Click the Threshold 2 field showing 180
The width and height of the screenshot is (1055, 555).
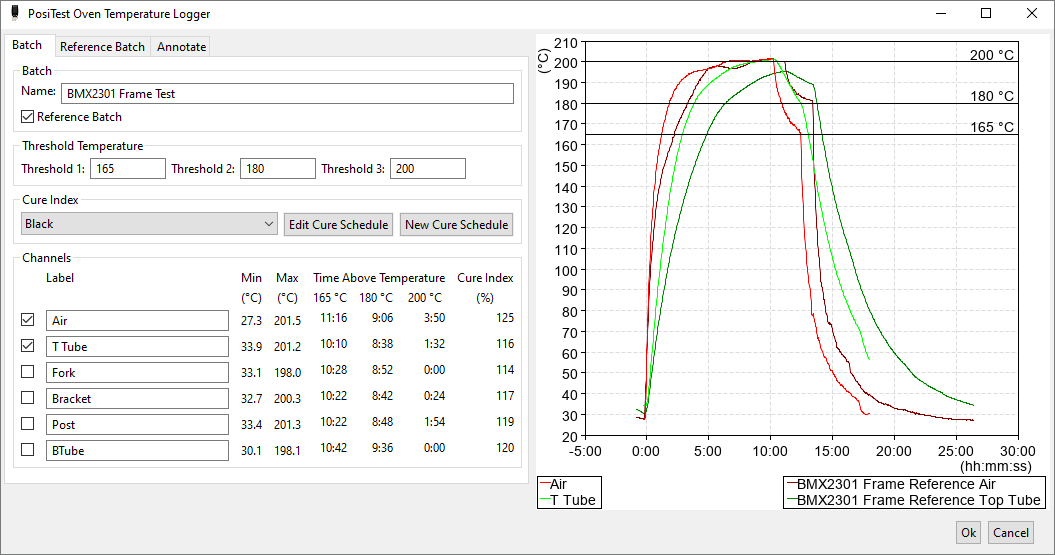[x=278, y=169]
